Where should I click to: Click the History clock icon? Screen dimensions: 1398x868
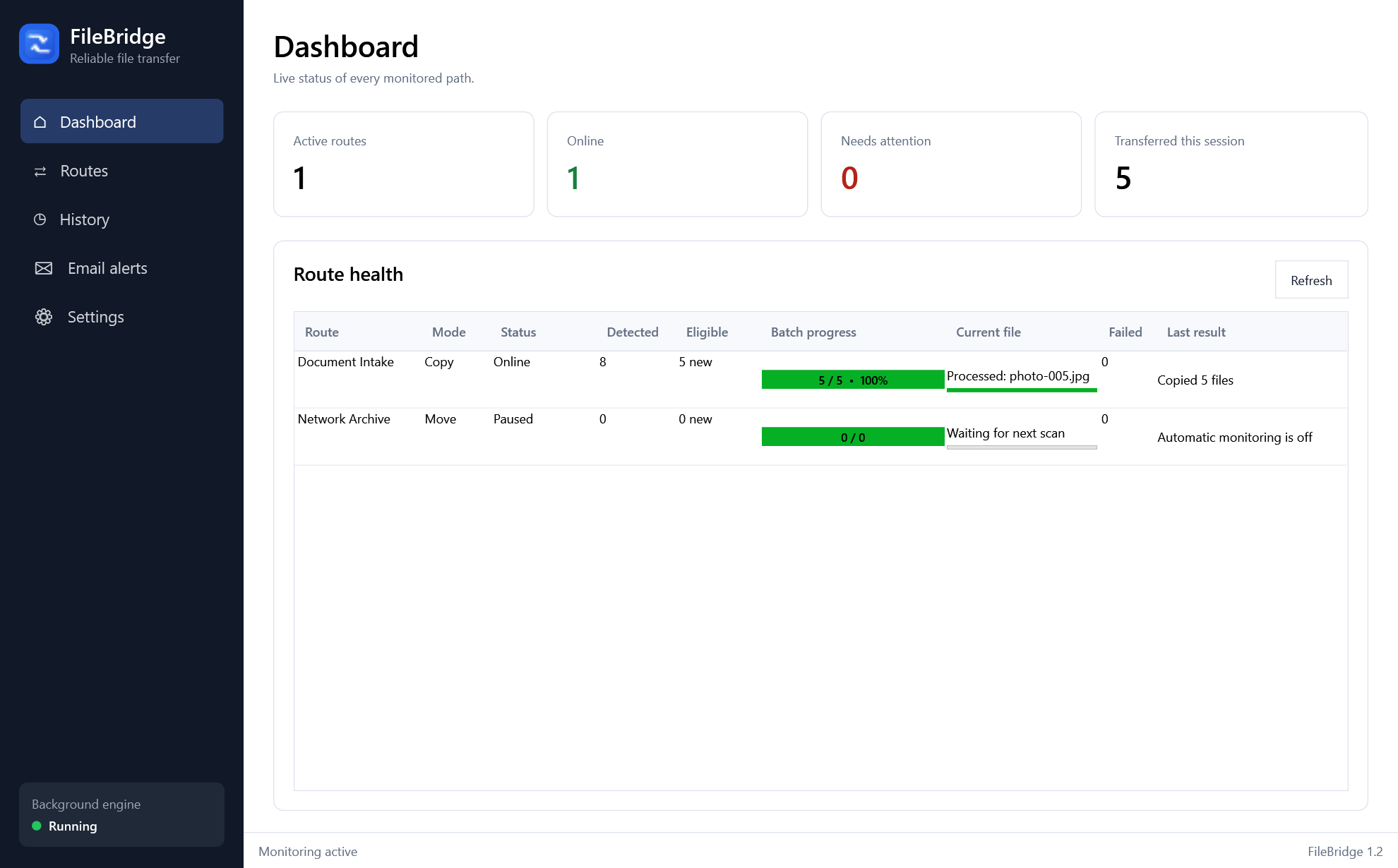(40, 219)
